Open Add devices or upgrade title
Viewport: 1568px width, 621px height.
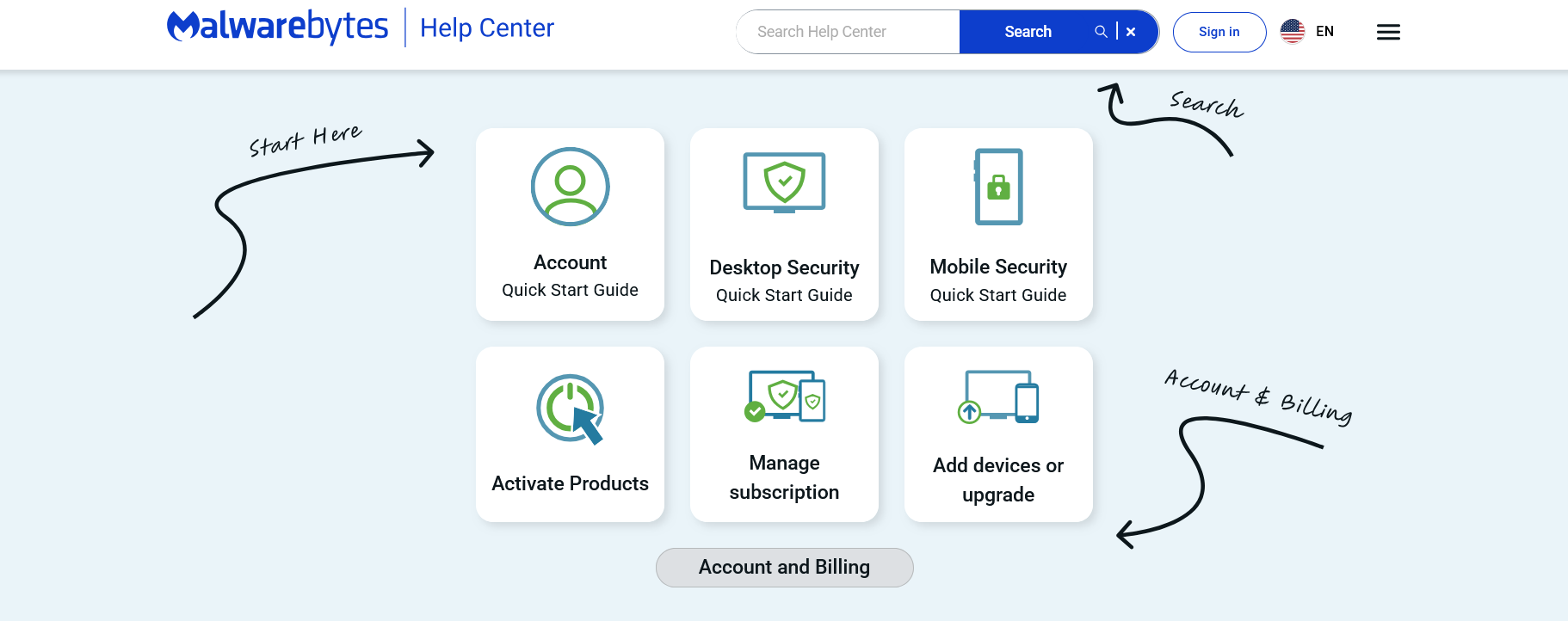click(998, 480)
